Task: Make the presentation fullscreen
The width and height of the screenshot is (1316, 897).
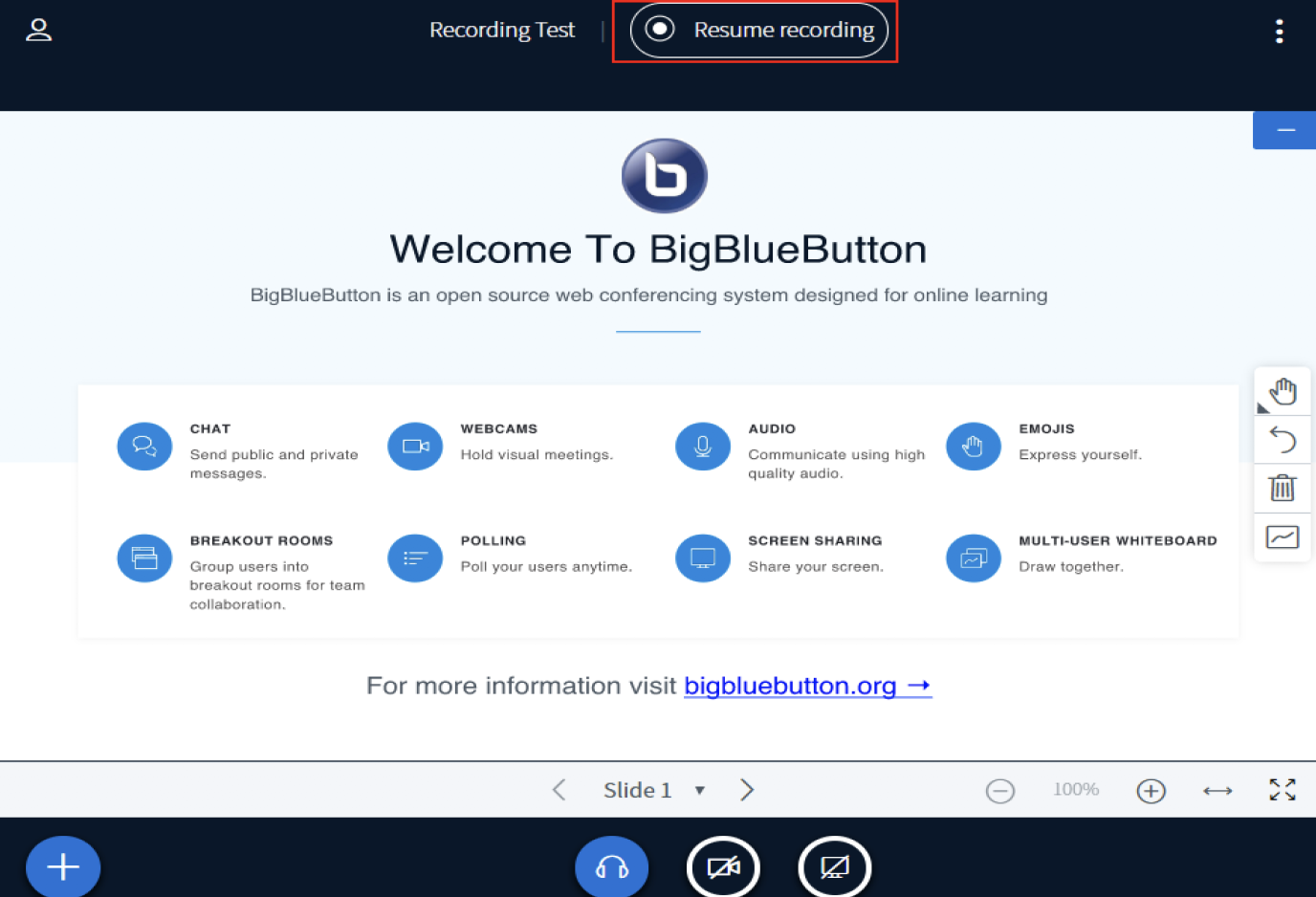Action: tap(1283, 790)
